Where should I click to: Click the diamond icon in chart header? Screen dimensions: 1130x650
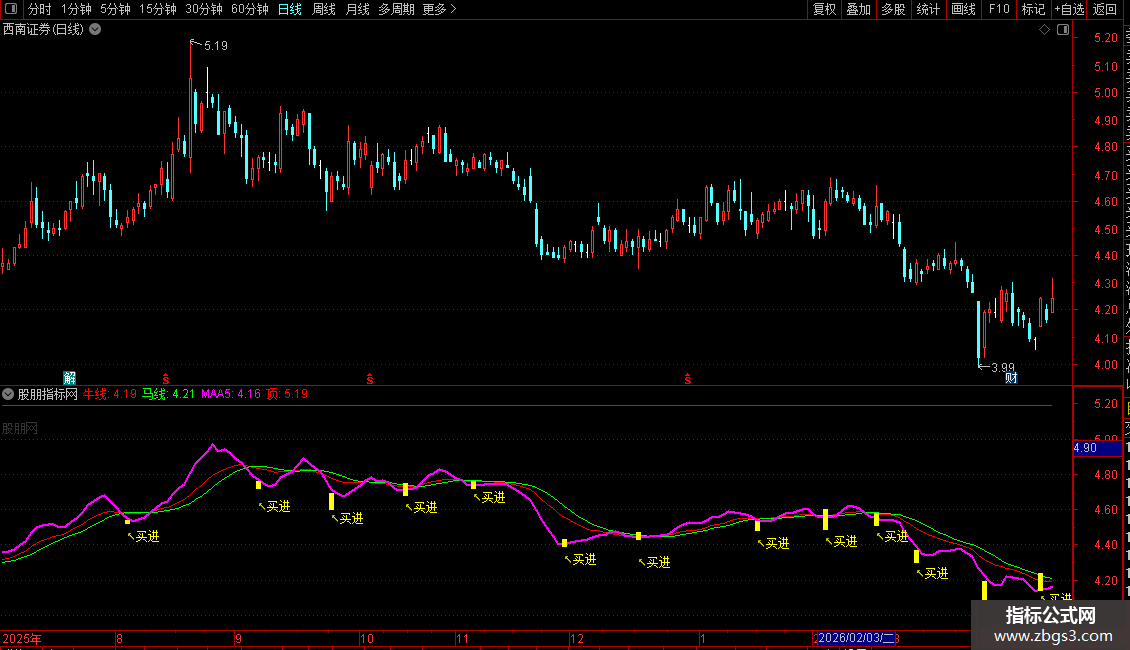pos(1044,30)
